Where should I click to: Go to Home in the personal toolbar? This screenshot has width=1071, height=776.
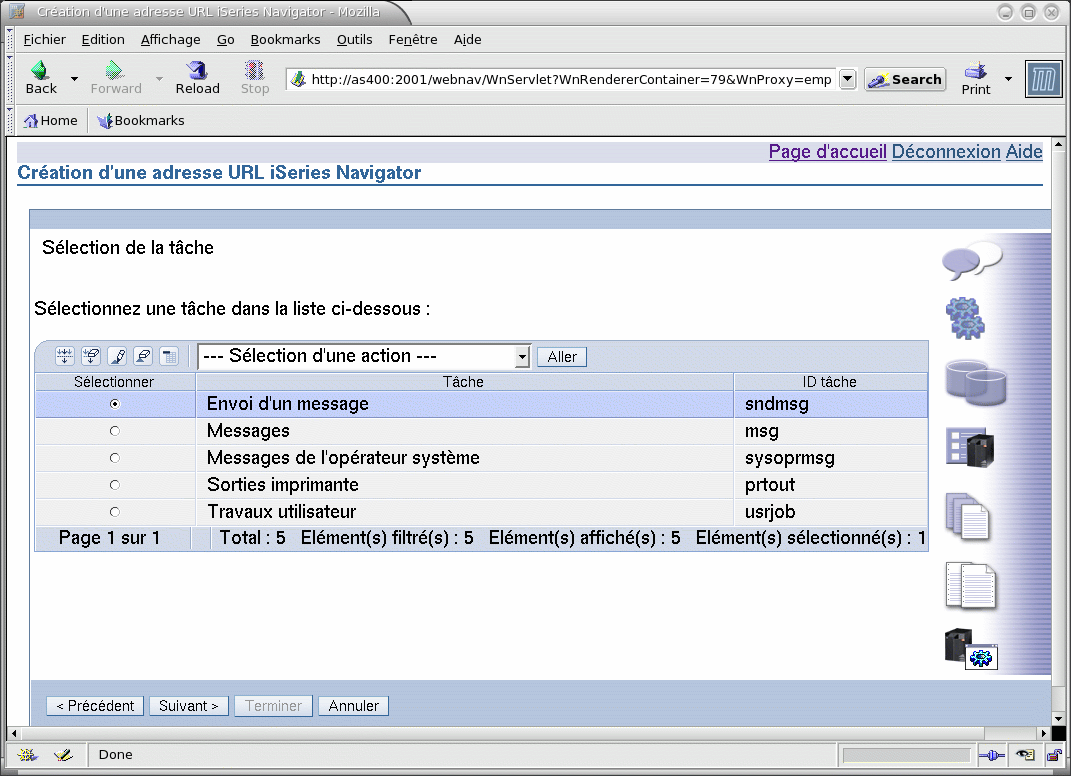pyautogui.click(x=51, y=120)
